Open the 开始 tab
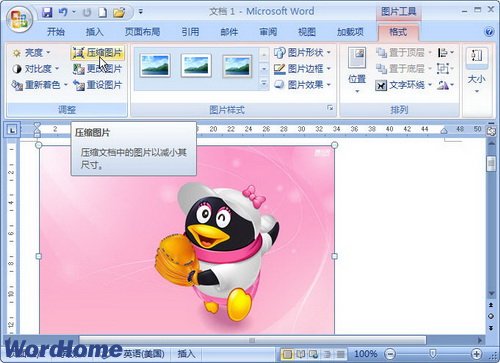Viewport: 500px width, 363px height. pos(56,32)
